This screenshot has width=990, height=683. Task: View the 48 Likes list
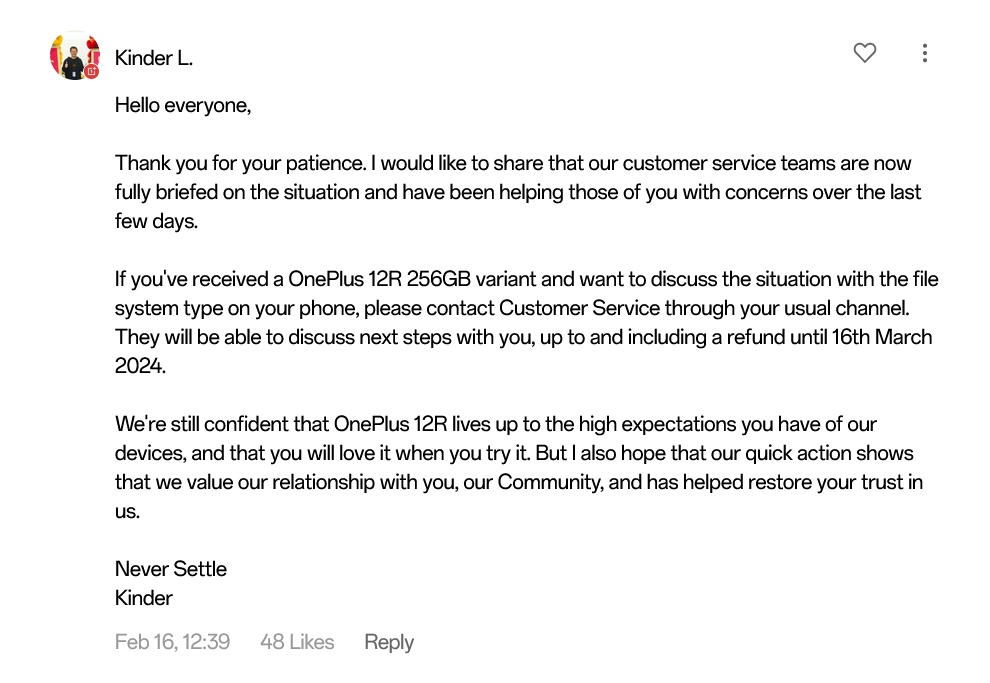pos(297,642)
